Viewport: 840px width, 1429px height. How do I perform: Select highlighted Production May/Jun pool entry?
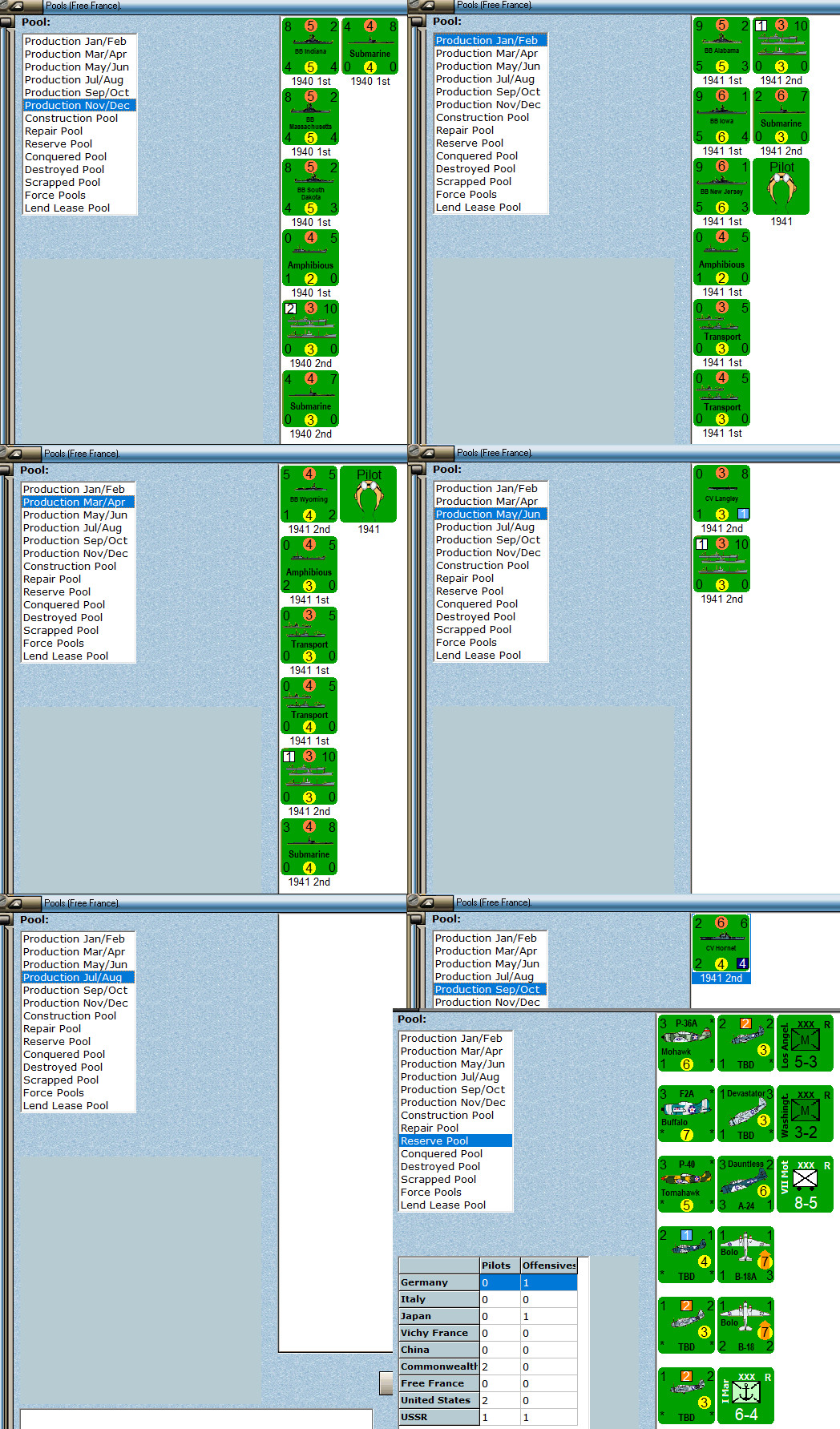pyautogui.click(x=491, y=514)
